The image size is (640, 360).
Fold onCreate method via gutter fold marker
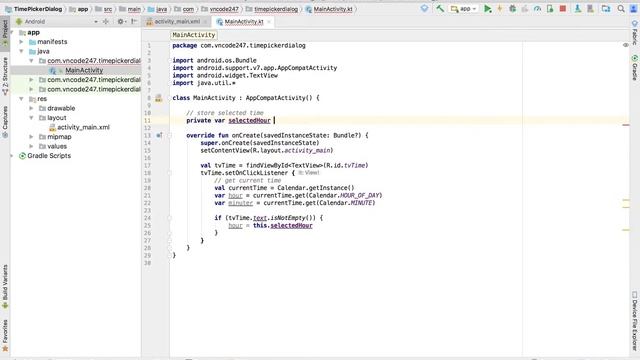(x=169, y=136)
